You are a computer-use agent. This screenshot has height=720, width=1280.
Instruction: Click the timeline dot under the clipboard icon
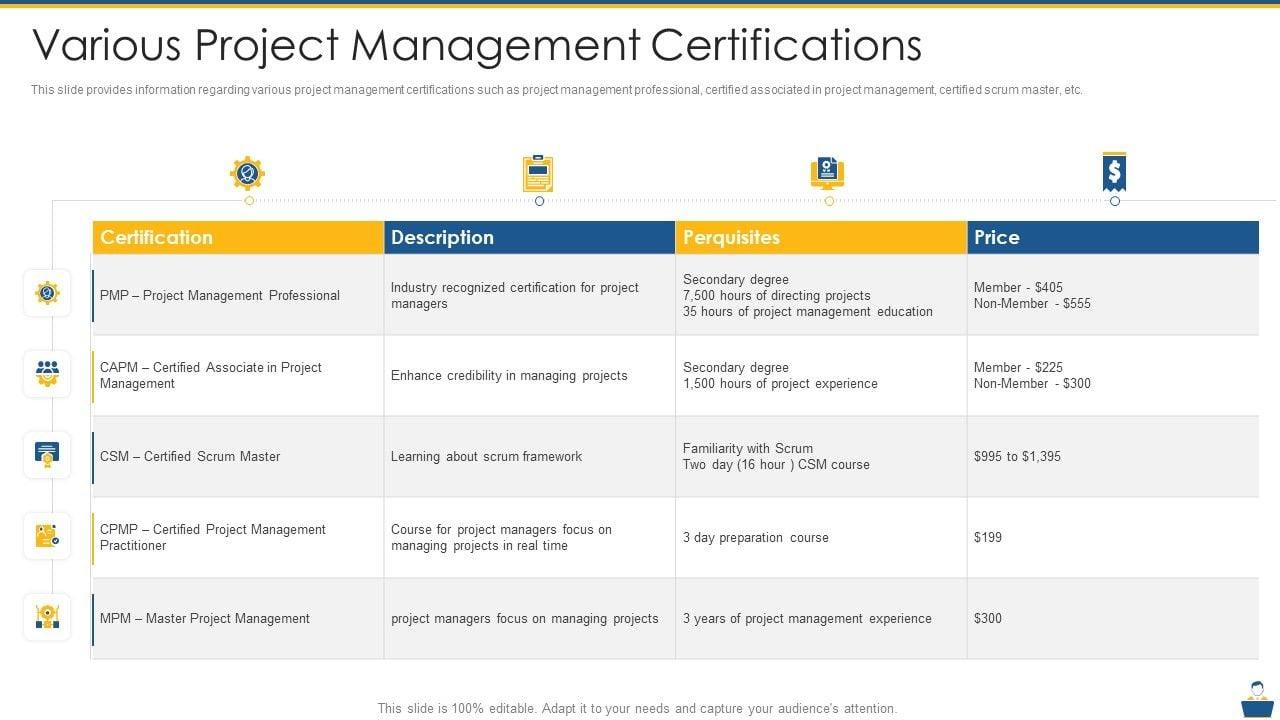point(539,201)
